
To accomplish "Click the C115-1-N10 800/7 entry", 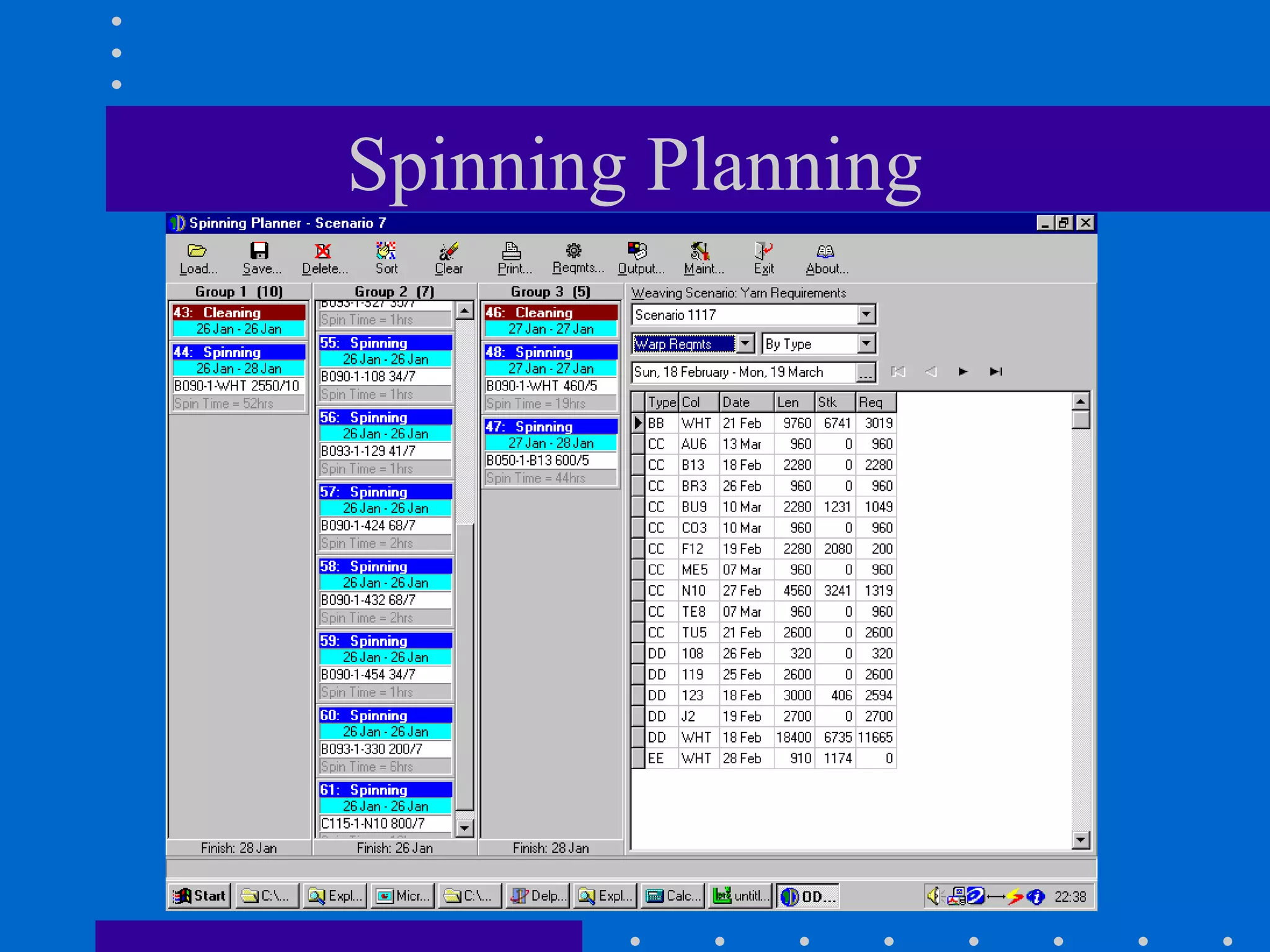I will [385, 823].
